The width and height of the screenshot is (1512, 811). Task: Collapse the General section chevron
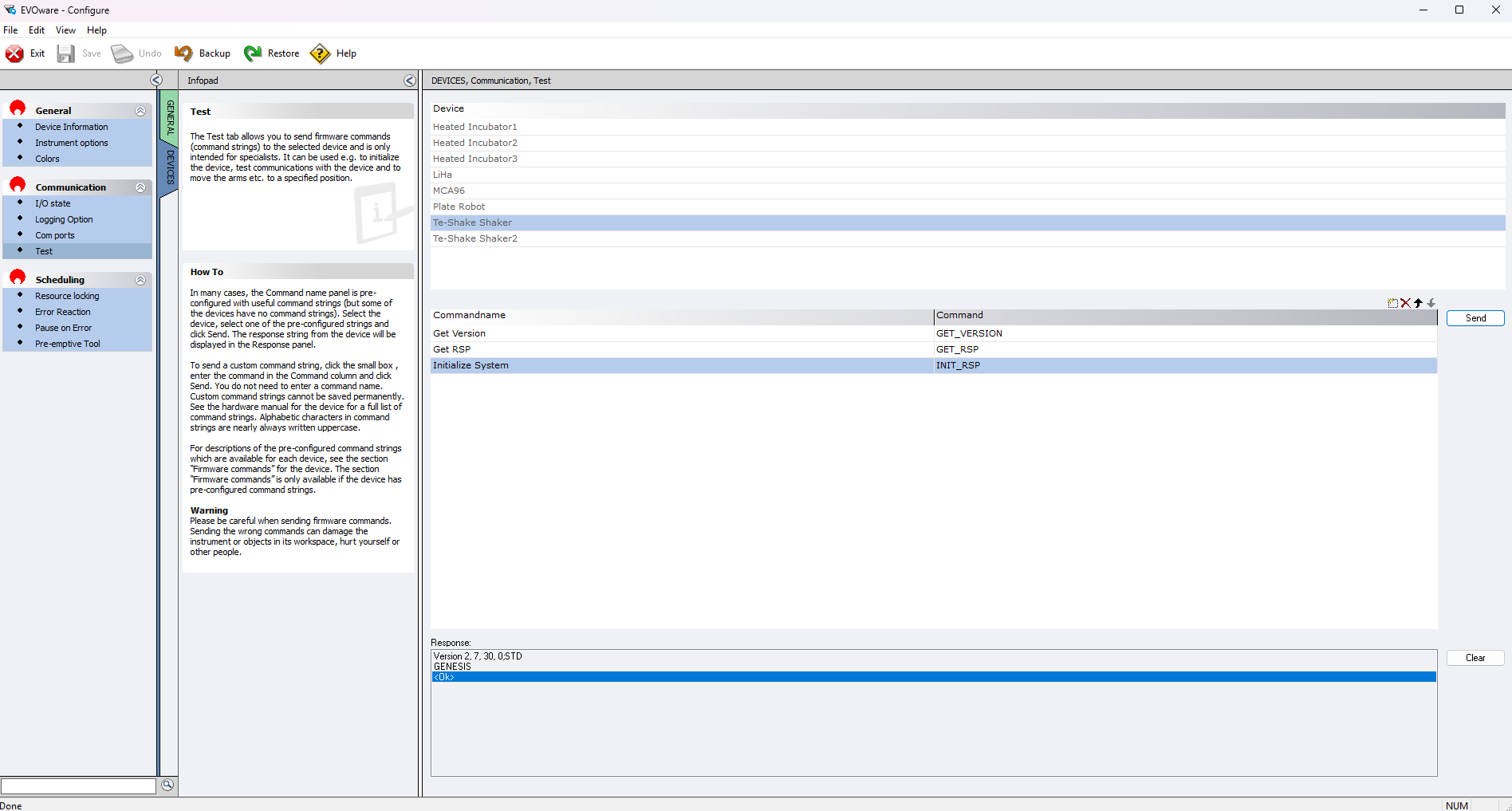coord(140,111)
